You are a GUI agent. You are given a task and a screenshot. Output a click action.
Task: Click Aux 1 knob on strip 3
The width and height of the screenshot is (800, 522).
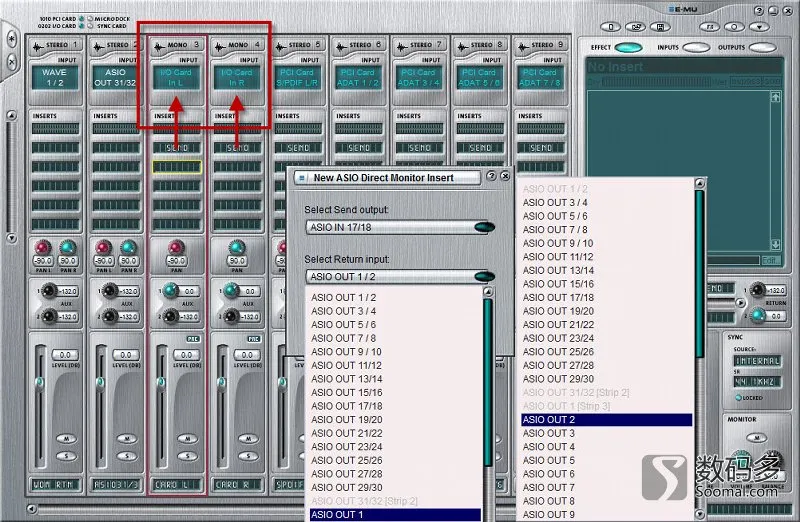click(170, 290)
